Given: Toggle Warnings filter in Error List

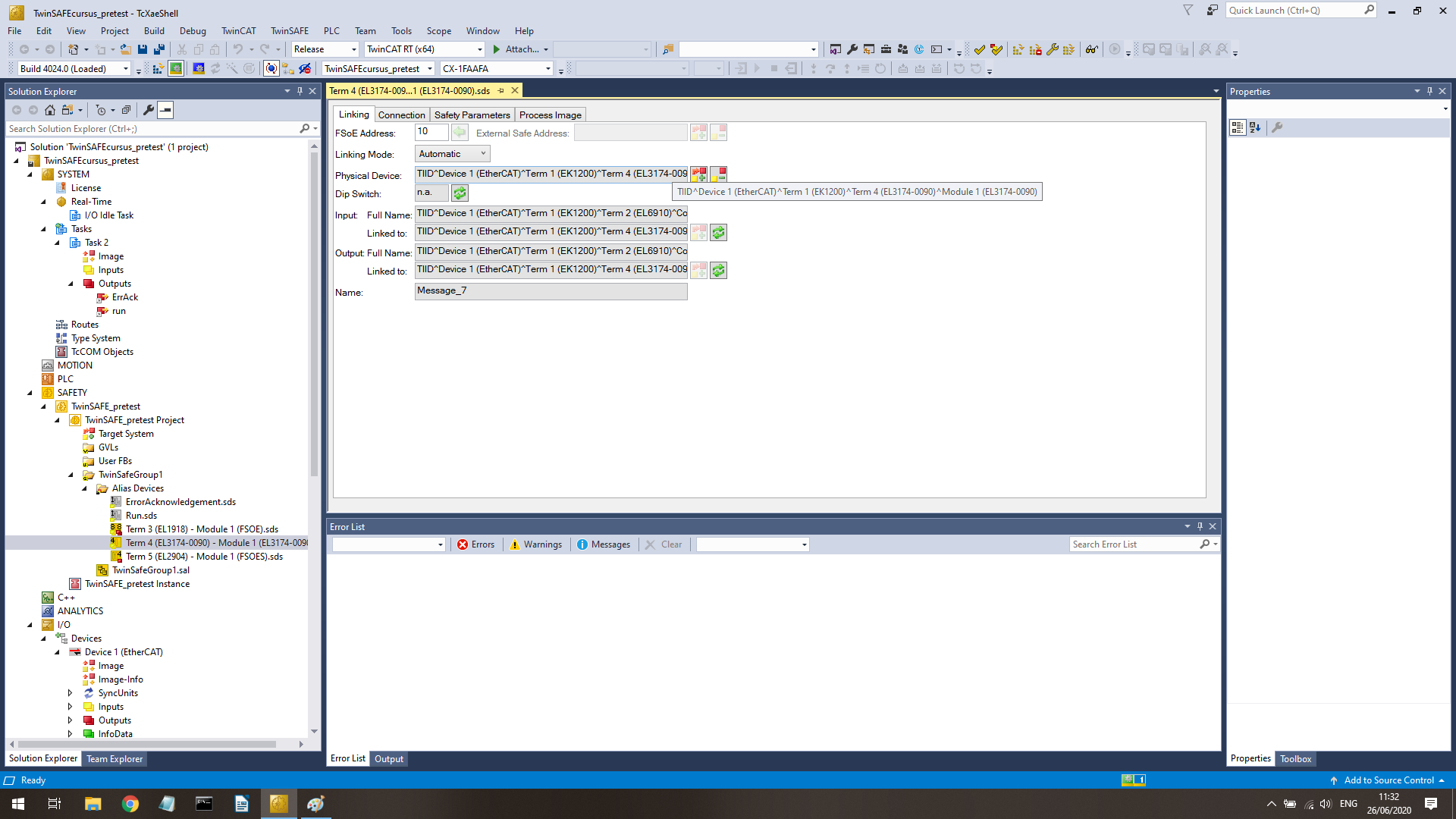Looking at the screenshot, I should 535,544.
